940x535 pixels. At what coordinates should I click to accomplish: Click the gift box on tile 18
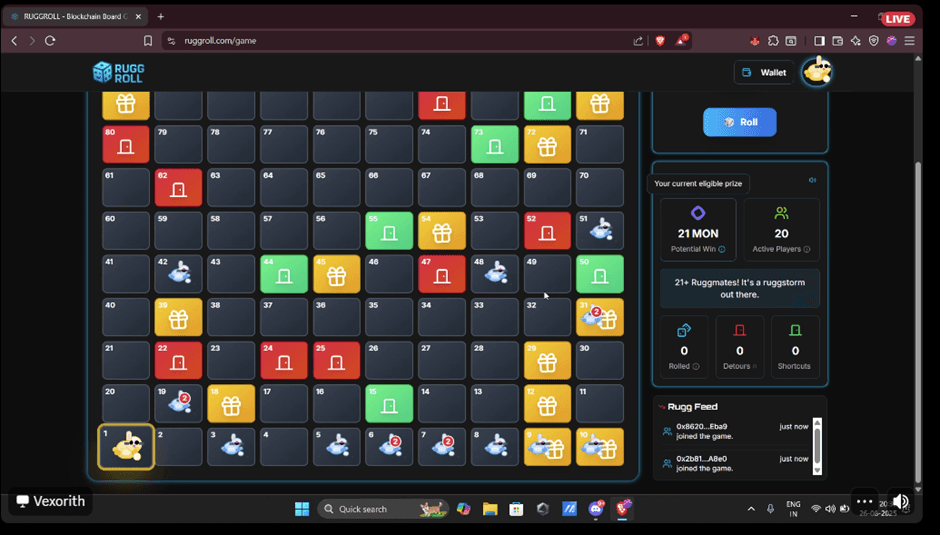pos(231,404)
